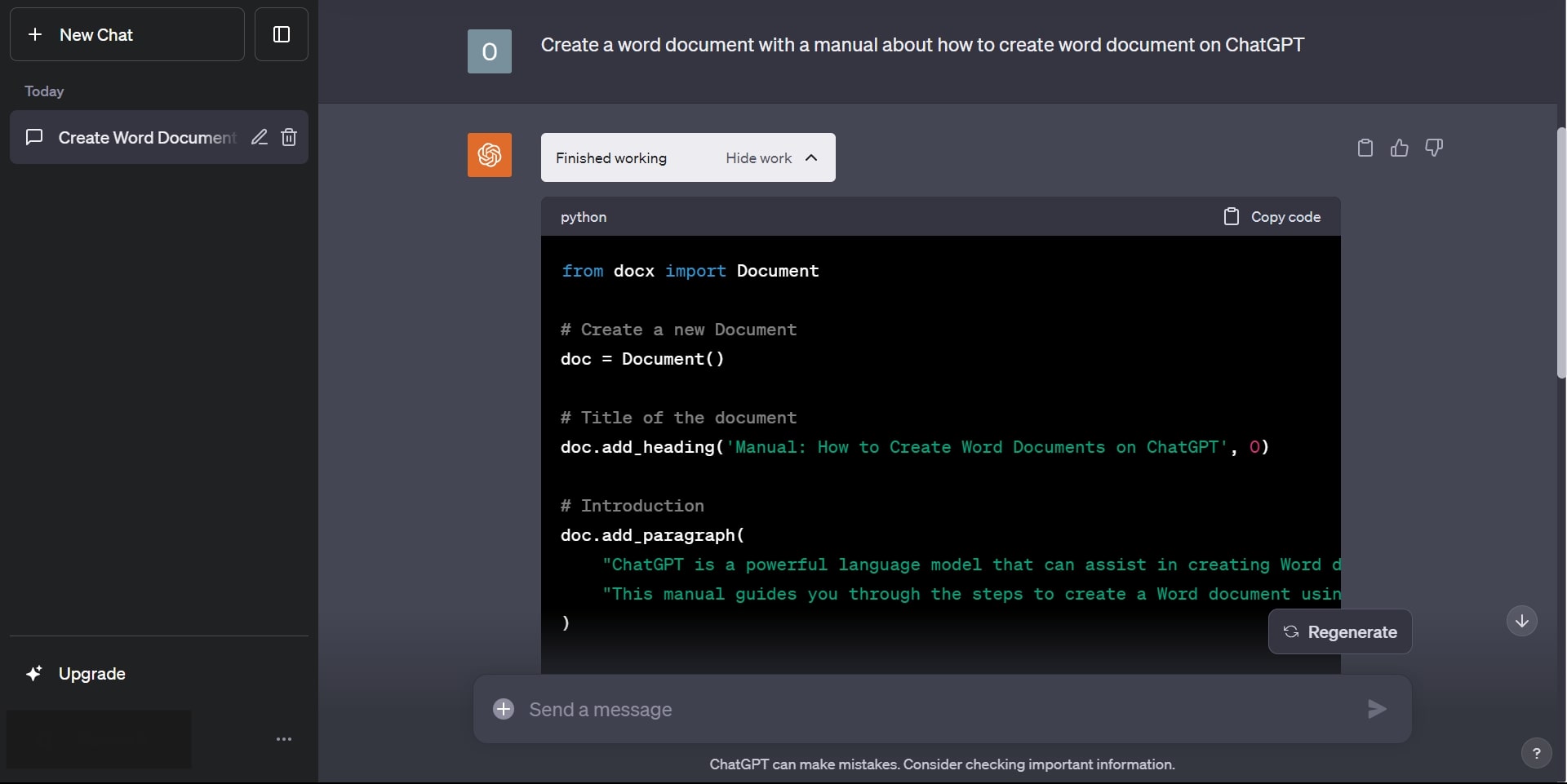
Task: Rate the response with thumbs up
Action: click(1399, 148)
